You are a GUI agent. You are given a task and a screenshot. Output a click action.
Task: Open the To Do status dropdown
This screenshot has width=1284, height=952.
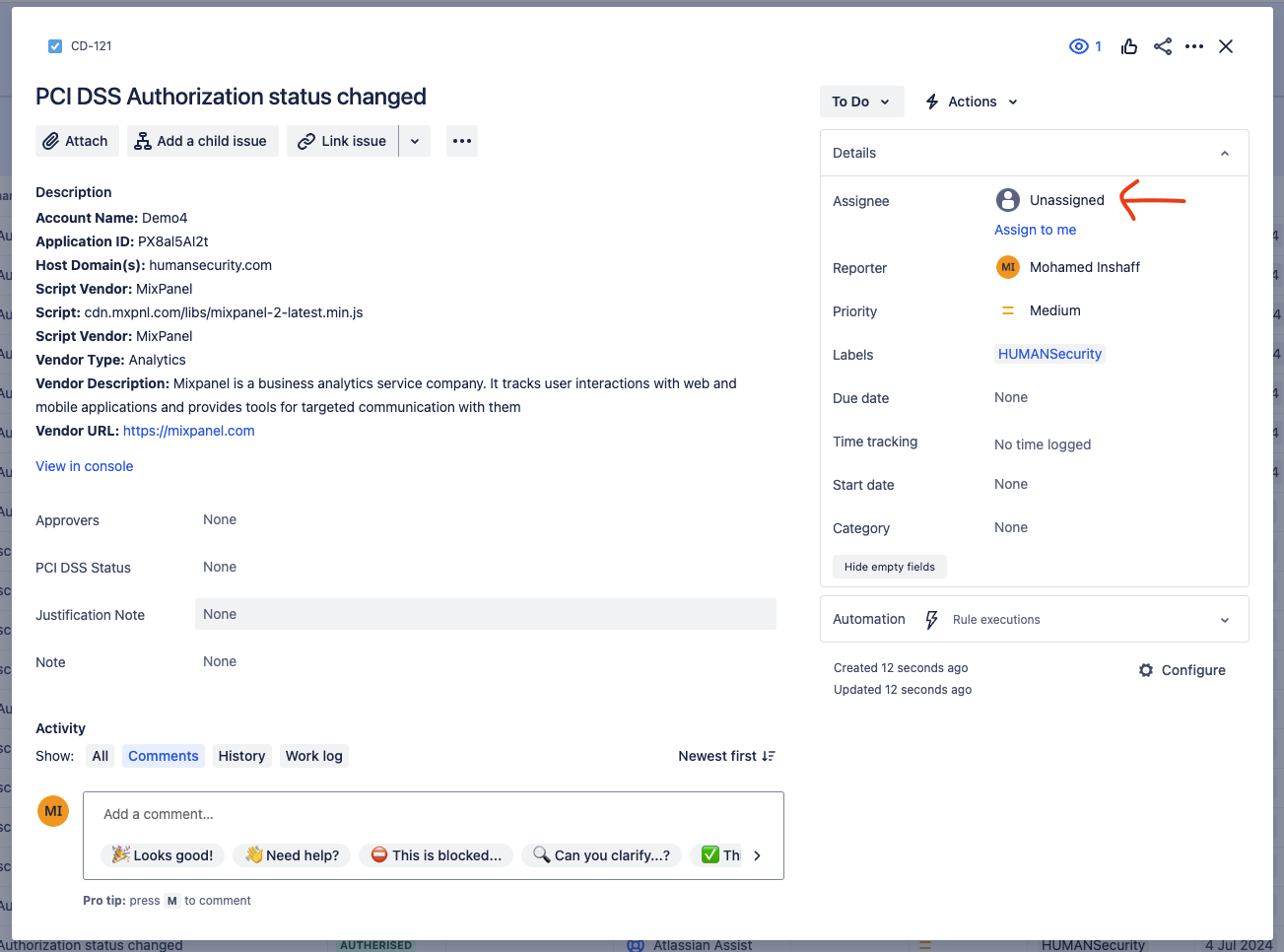(862, 102)
